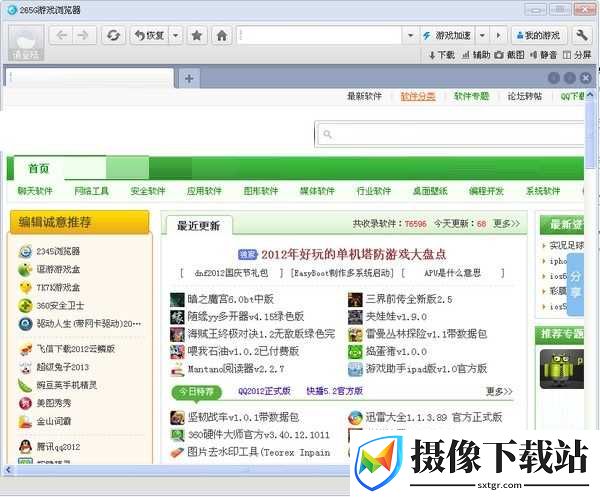Click the 美图秀秀 icon

pyautogui.click(x=25, y=403)
